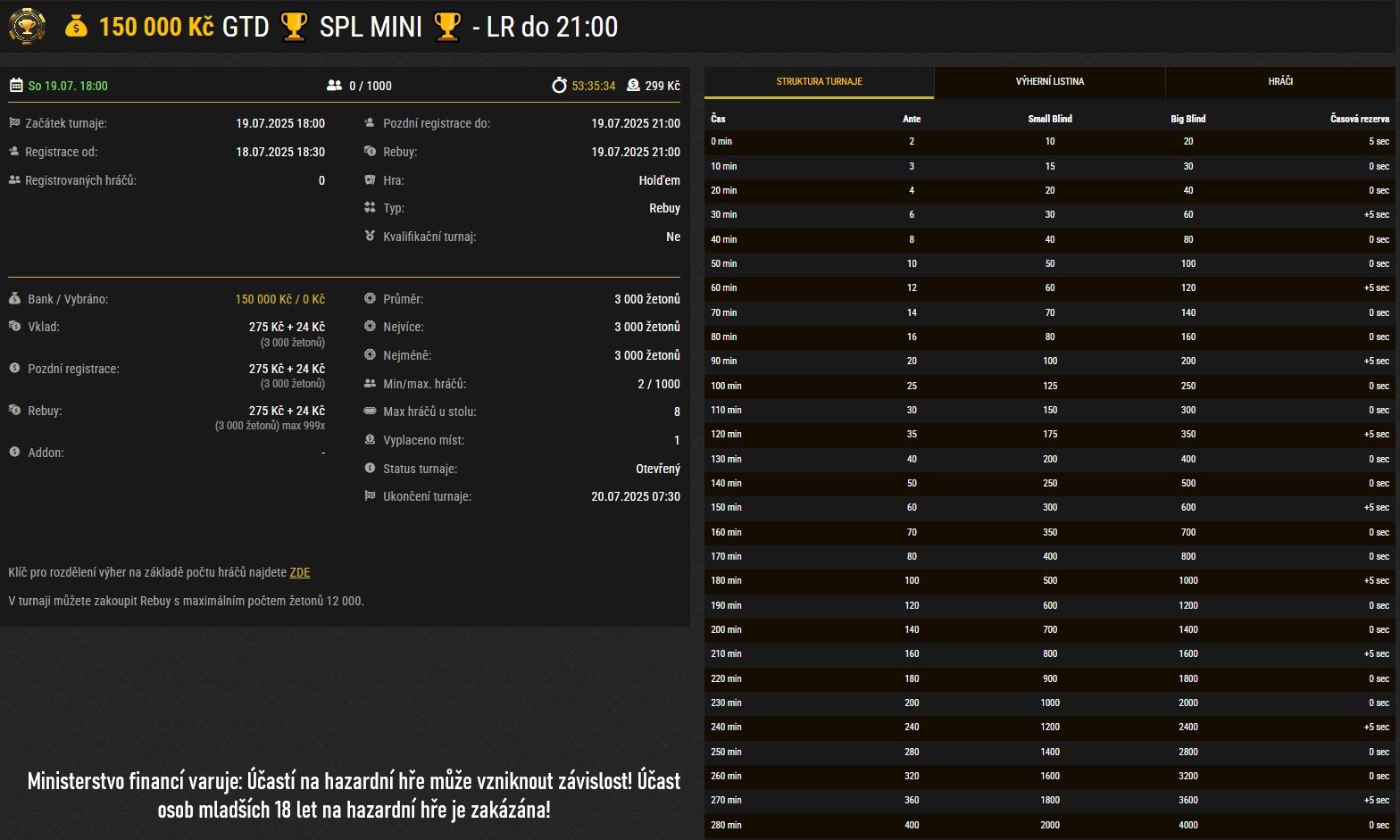Click the 53:35:34 countdown timer
The width and height of the screenshot is (1400, 840).
(x=594, y=86)
